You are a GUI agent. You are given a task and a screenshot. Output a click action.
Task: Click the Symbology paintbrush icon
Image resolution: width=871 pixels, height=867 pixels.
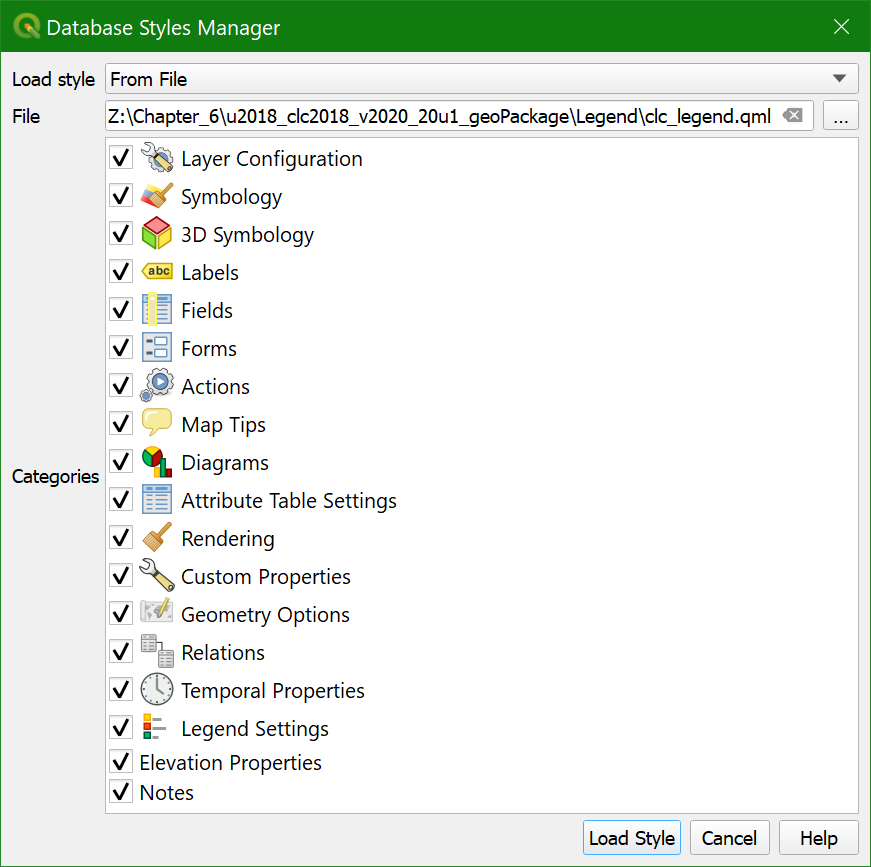157,196
